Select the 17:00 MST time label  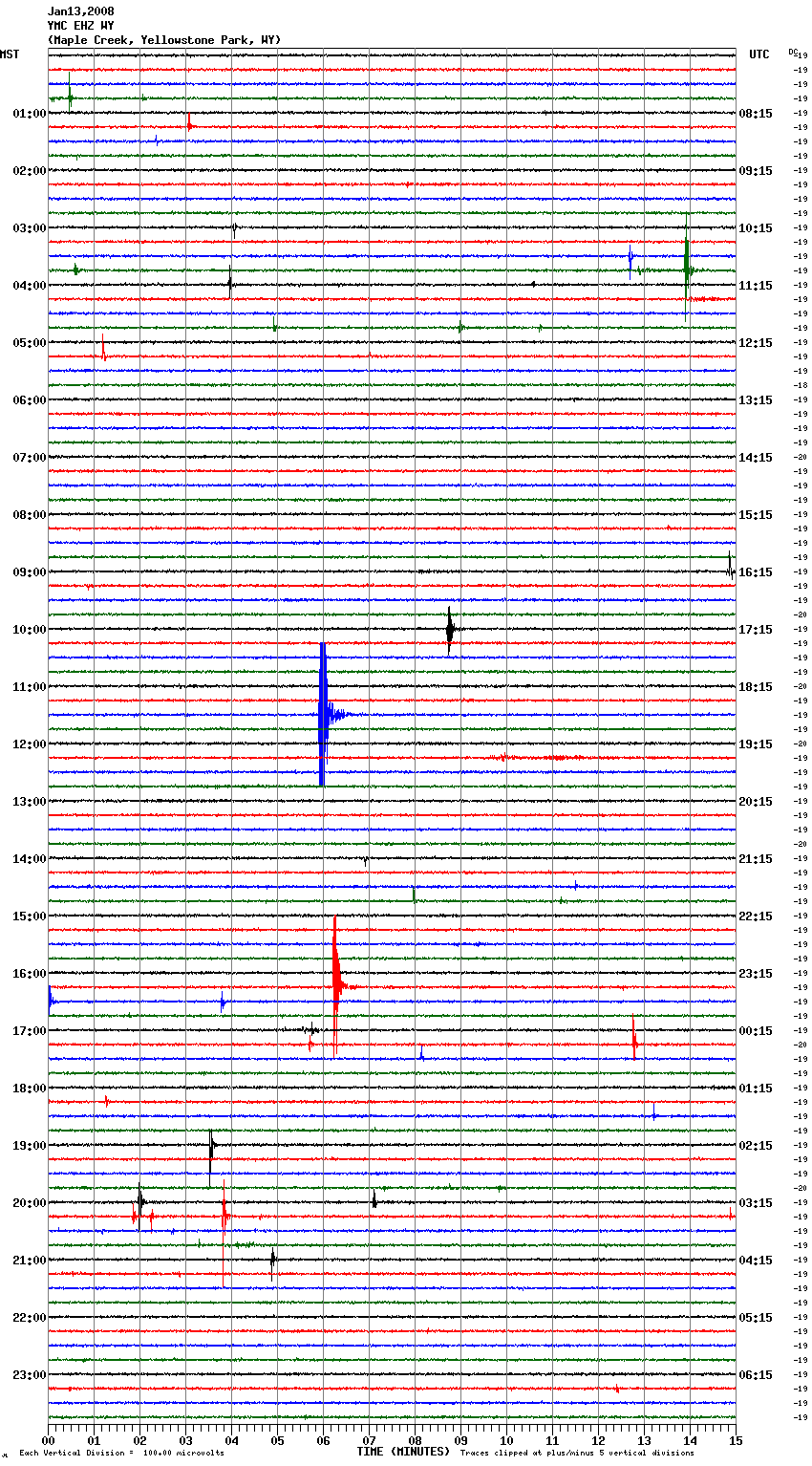click(29, 1031)
